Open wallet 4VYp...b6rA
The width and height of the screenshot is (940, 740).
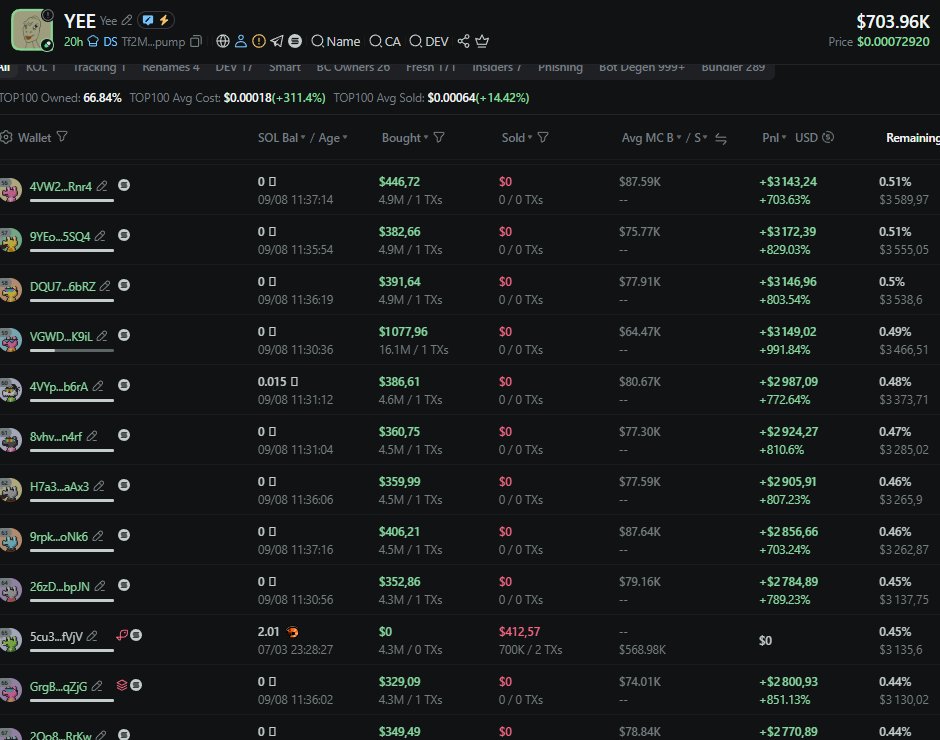(x=59, y=387)
